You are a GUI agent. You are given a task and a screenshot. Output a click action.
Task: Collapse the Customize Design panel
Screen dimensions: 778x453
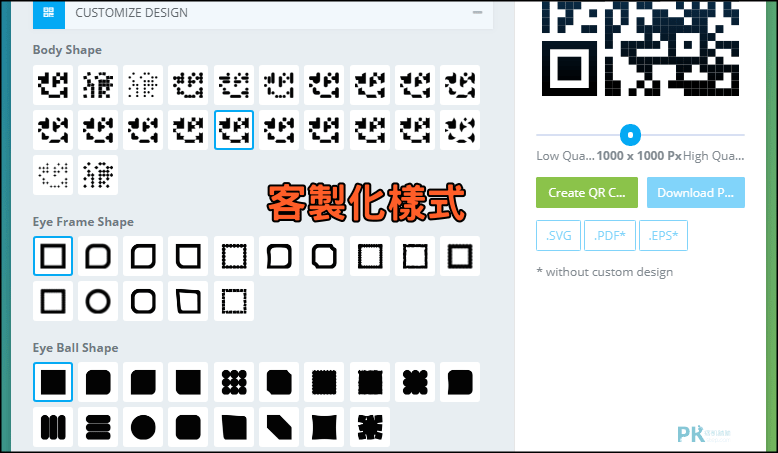pos(477,12)
